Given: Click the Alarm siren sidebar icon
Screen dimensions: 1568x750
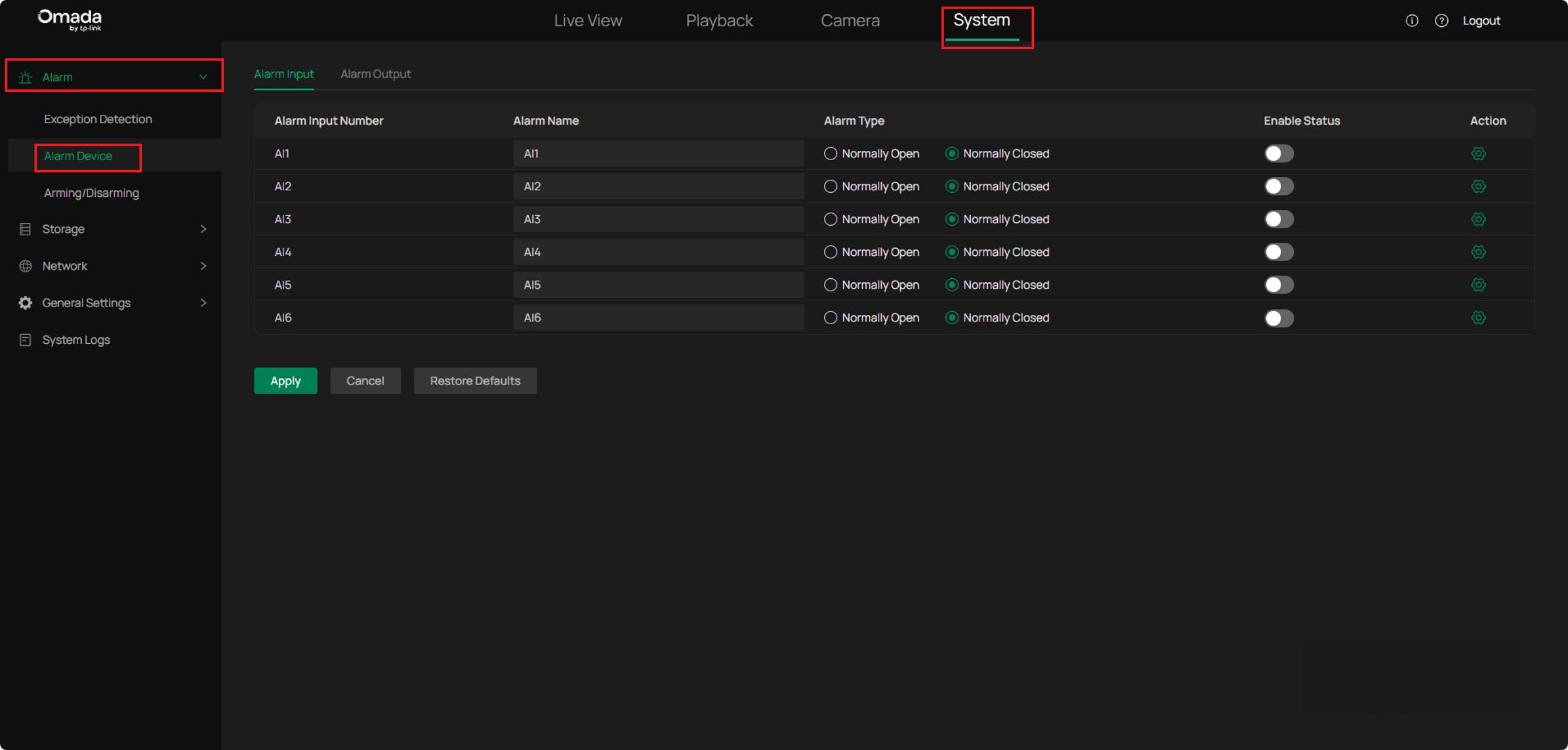Looking at the screenshot, I should [x=25, y=77].
